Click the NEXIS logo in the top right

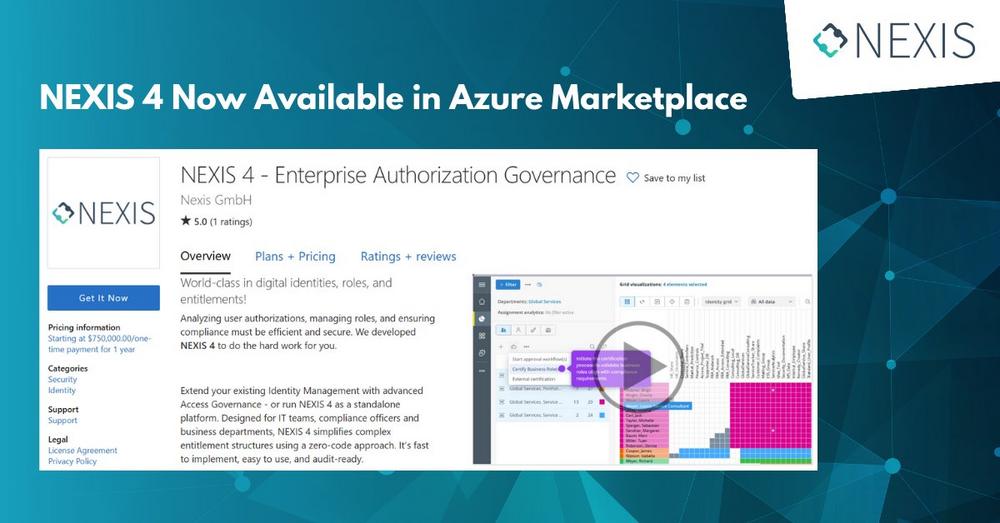893,40
